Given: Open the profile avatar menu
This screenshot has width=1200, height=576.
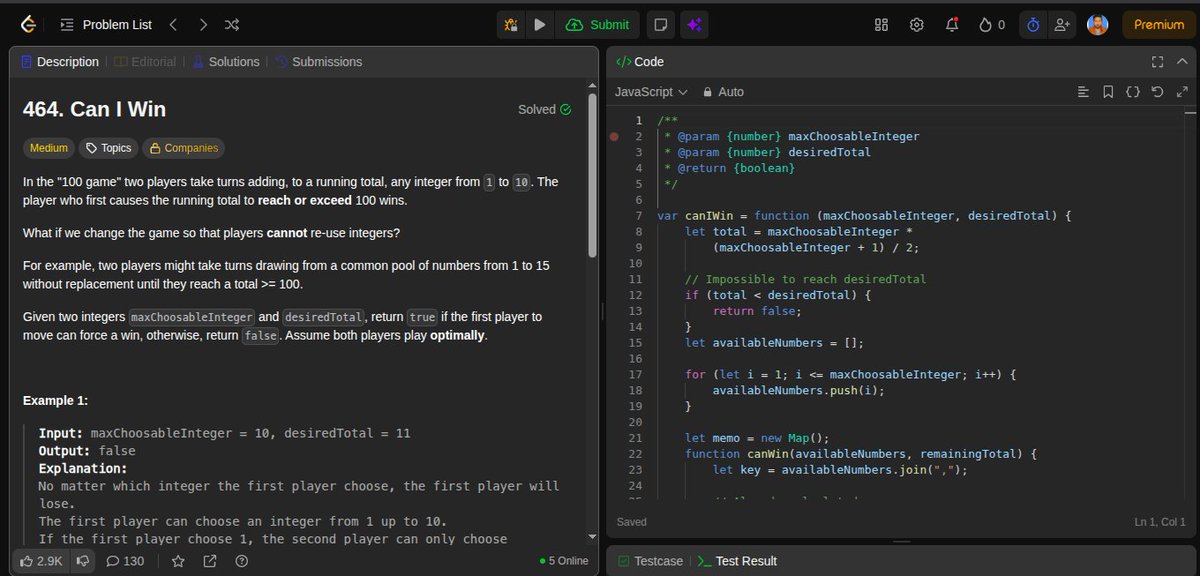Looking at the screenshot, I should [x=1097, y=24].
